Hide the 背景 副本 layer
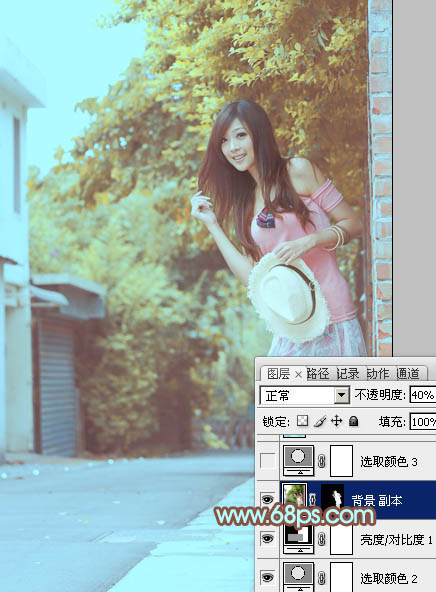 click(x=268, y=500)
